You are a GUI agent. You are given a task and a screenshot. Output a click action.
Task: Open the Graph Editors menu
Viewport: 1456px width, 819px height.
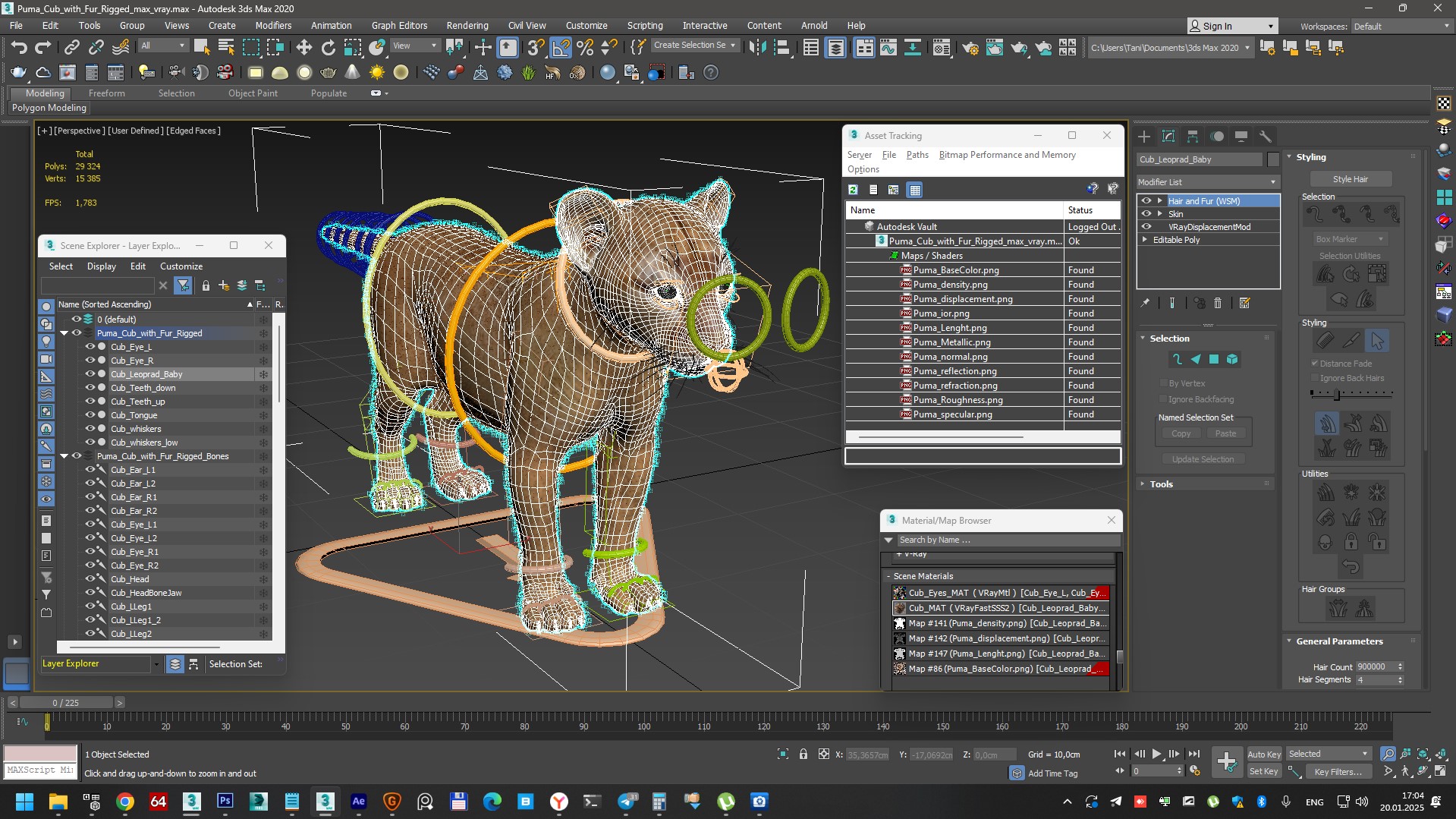tap(399, 25)
